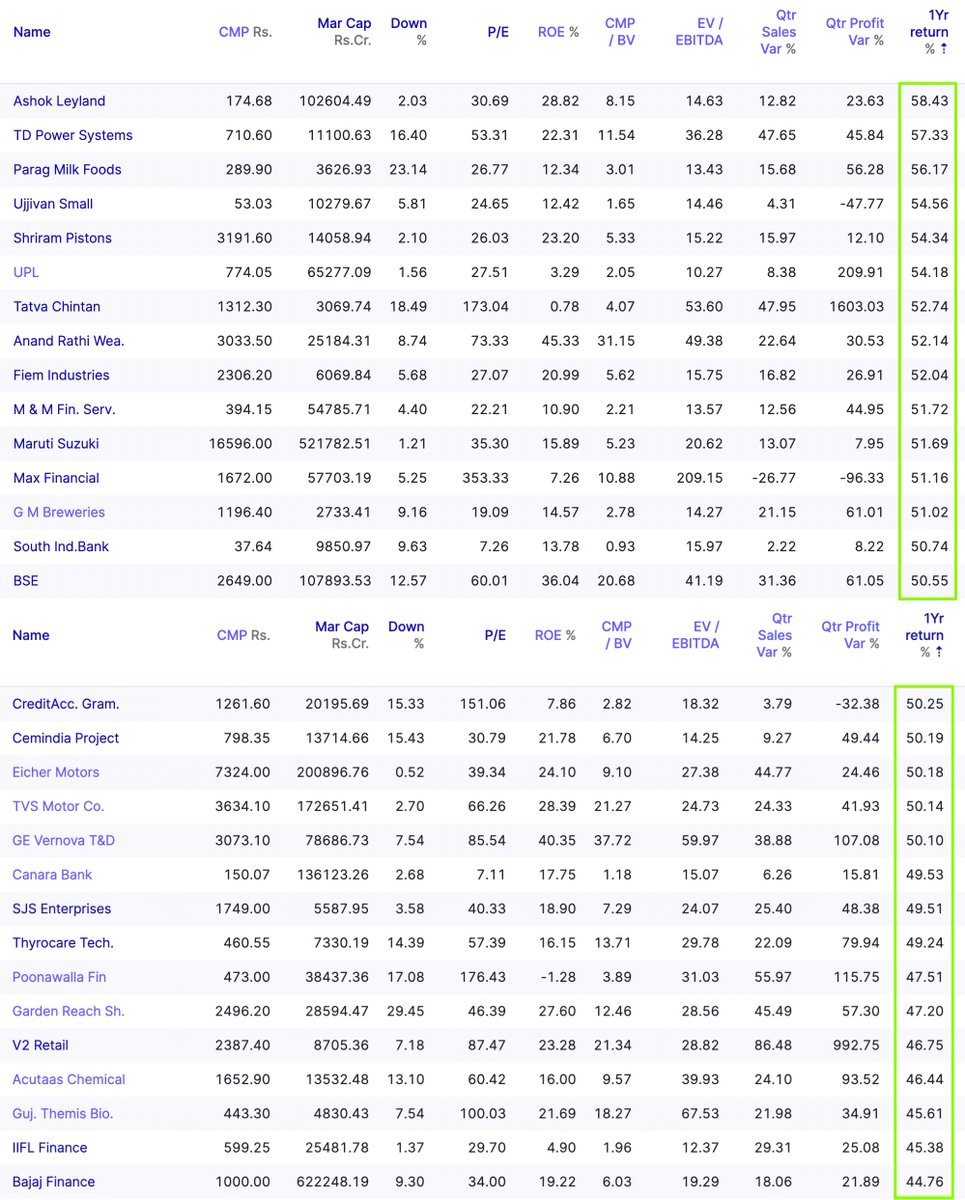The width and height of the screenshot is (965, 1200).
Task: Select Tatva Chintan's profit variation 1603.03
Action: [857, 307]
